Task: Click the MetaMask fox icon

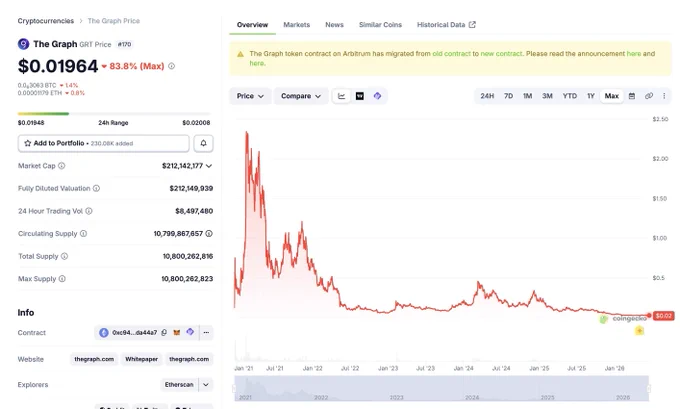Action: pyautogui.click(x=177, y=333)
